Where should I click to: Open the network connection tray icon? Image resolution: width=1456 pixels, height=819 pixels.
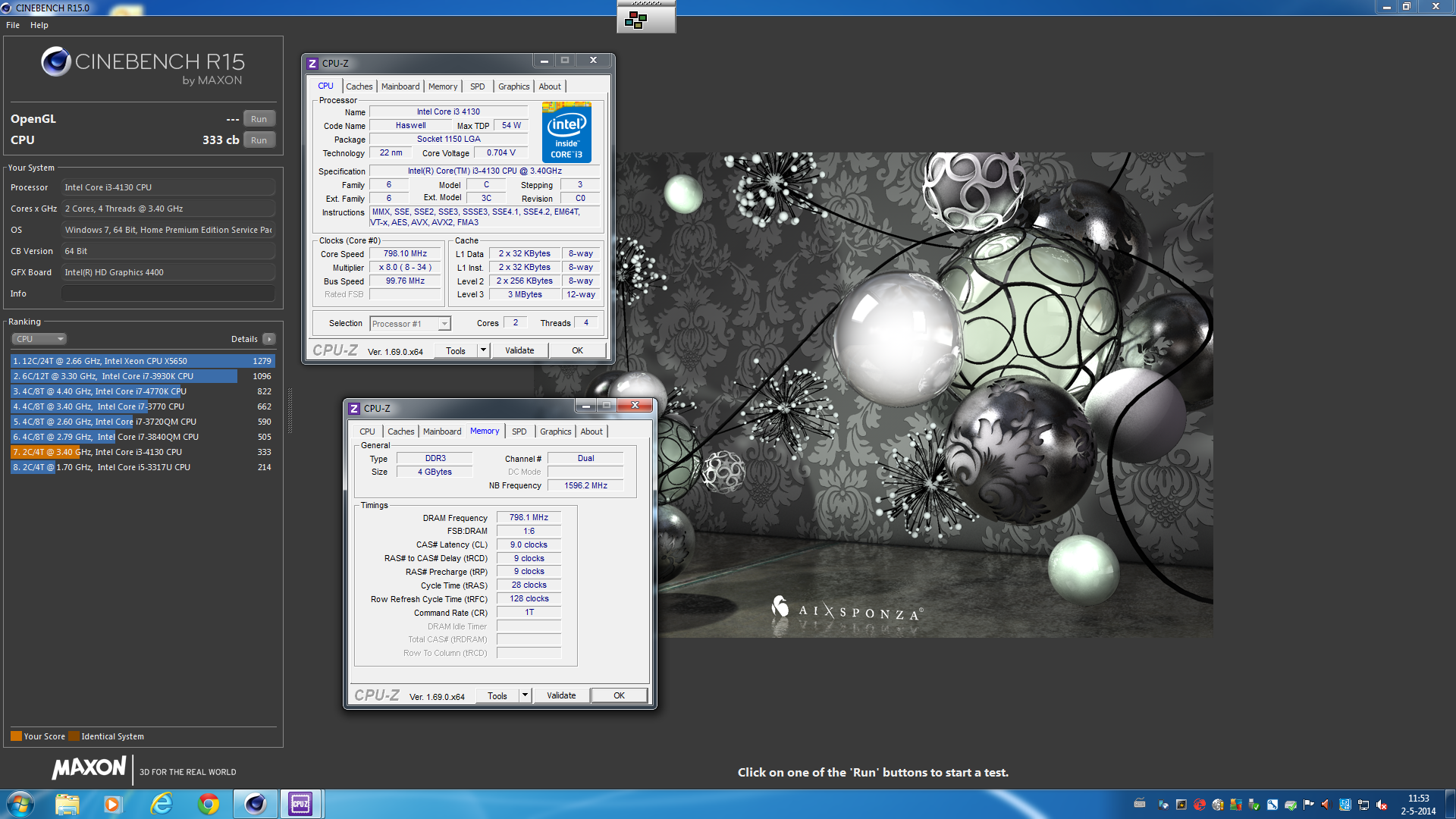coord(1363,805)
